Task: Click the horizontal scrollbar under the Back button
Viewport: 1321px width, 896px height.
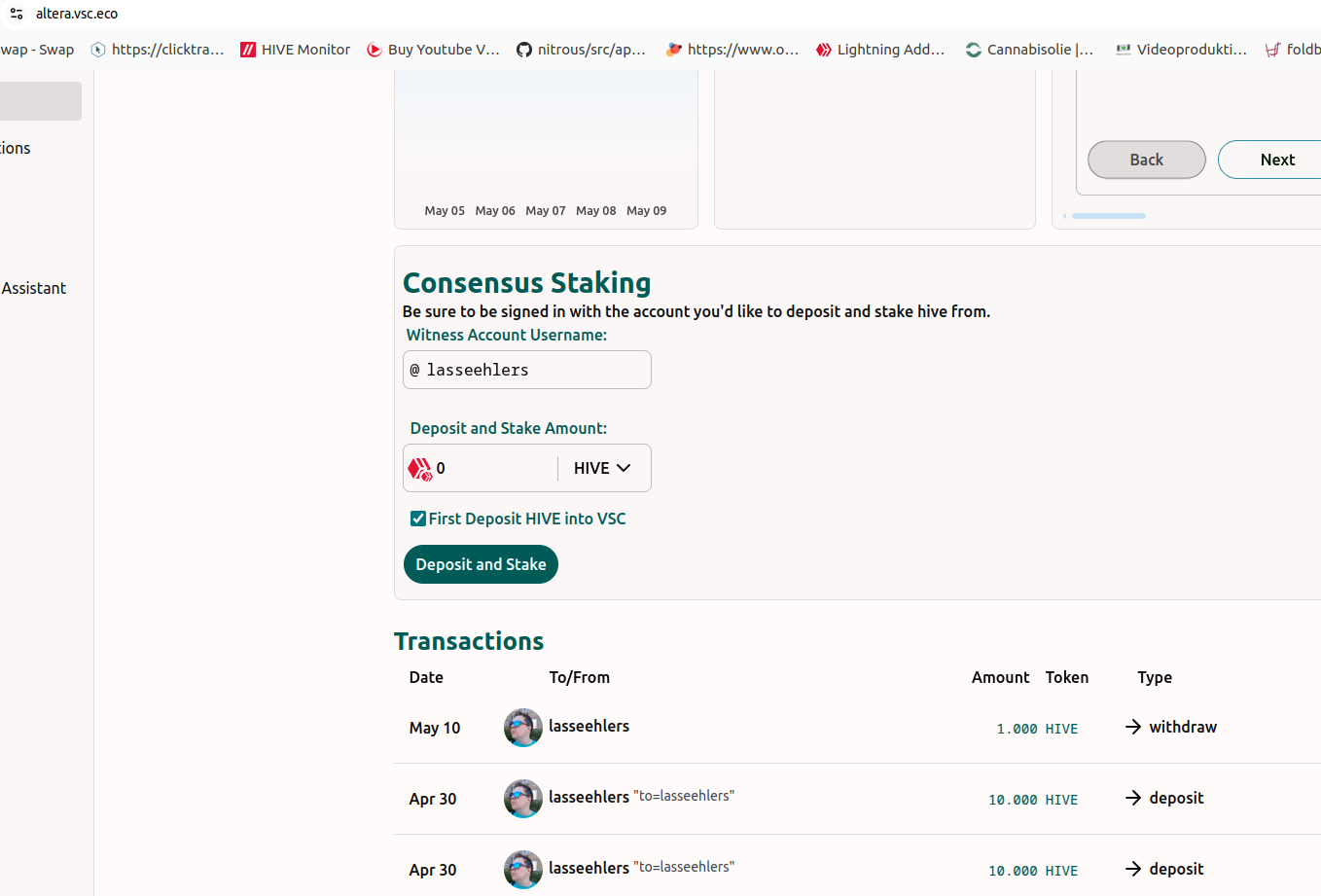Action: point(1108,216)
